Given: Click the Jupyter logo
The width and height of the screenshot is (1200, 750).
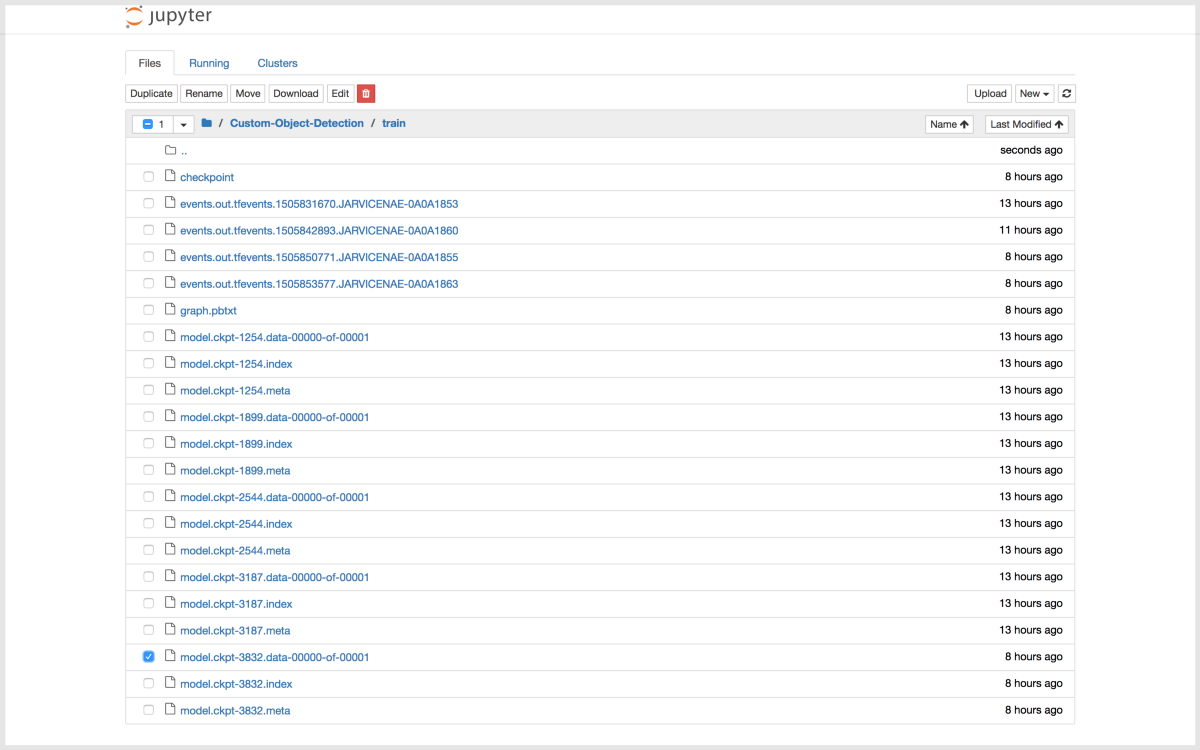Looking at the screenshot, I should pyautogui.click(x=168, y=16).
